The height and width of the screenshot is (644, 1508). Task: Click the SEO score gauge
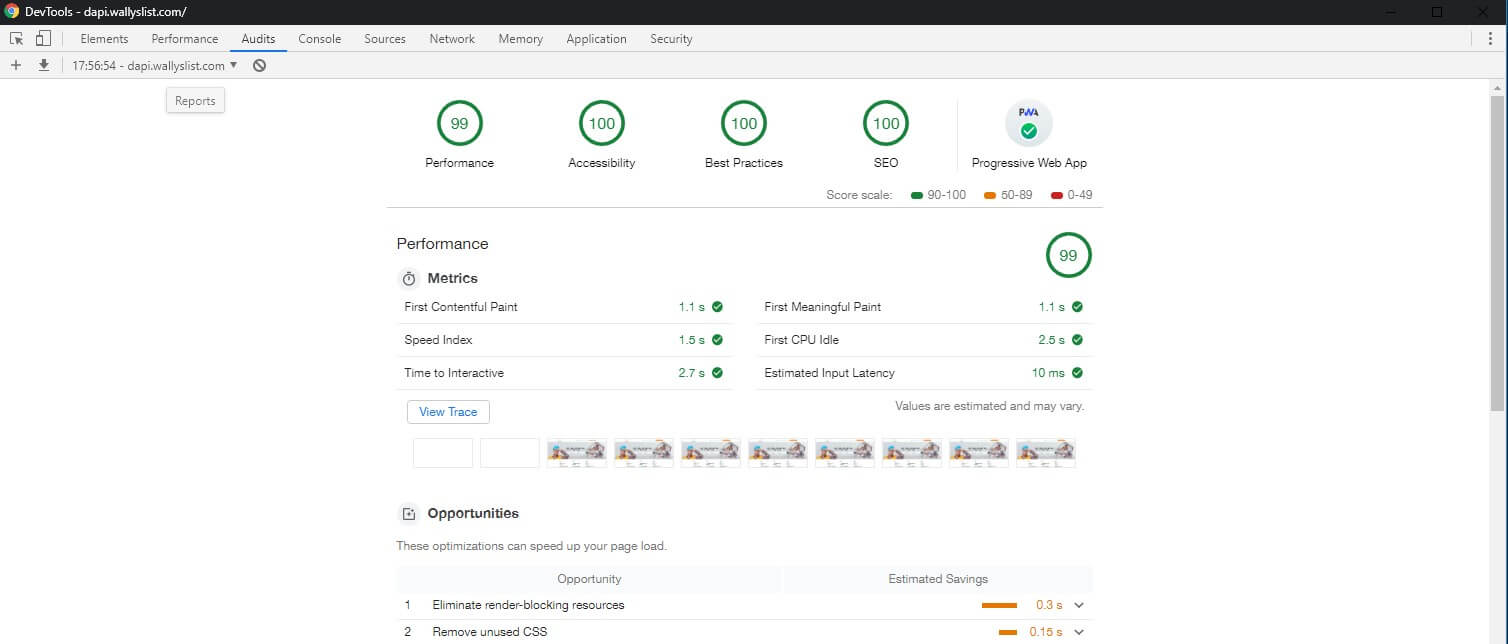(886, 124)
